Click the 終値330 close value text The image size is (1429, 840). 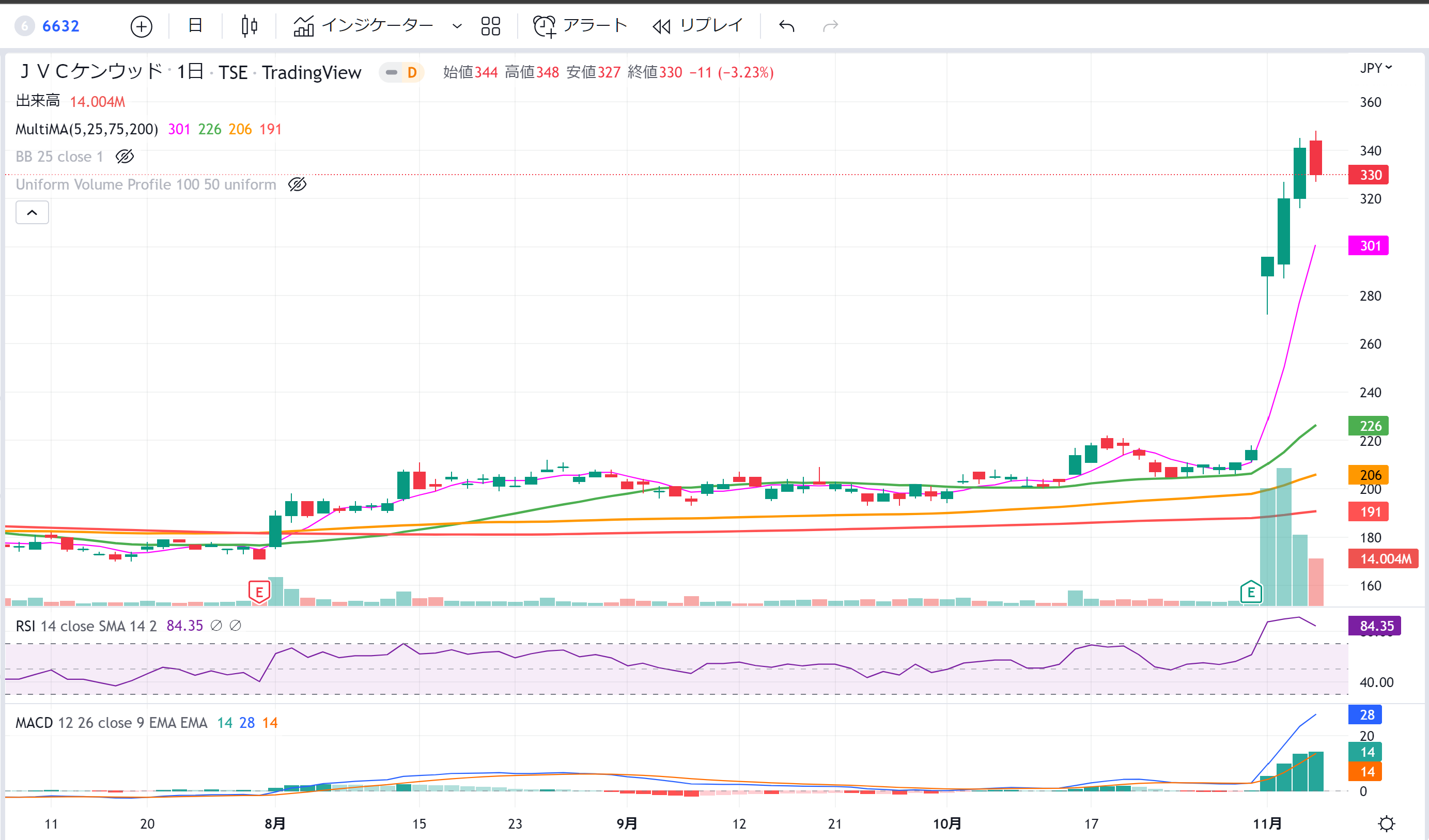point(655,72)
